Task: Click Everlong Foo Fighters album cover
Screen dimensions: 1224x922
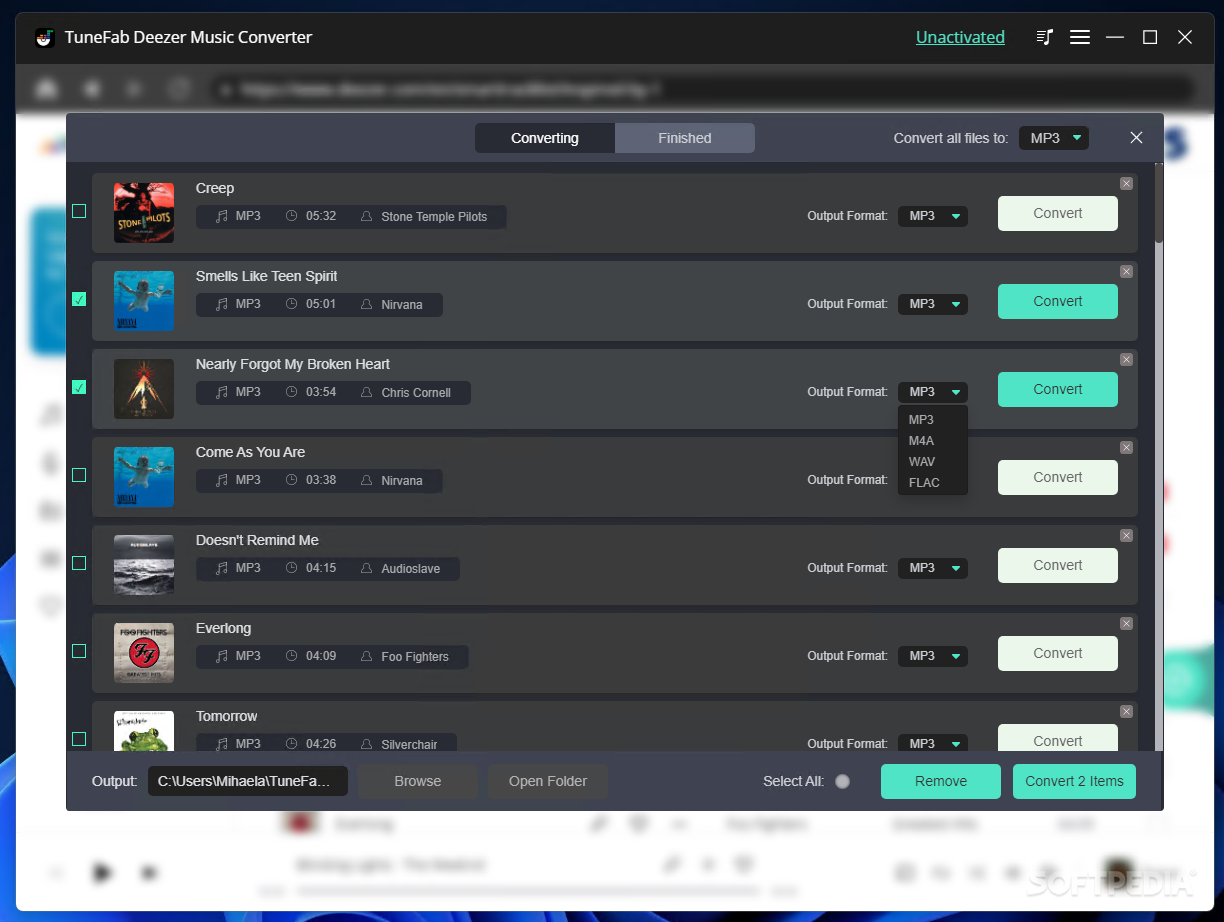Action: [144, 653]
